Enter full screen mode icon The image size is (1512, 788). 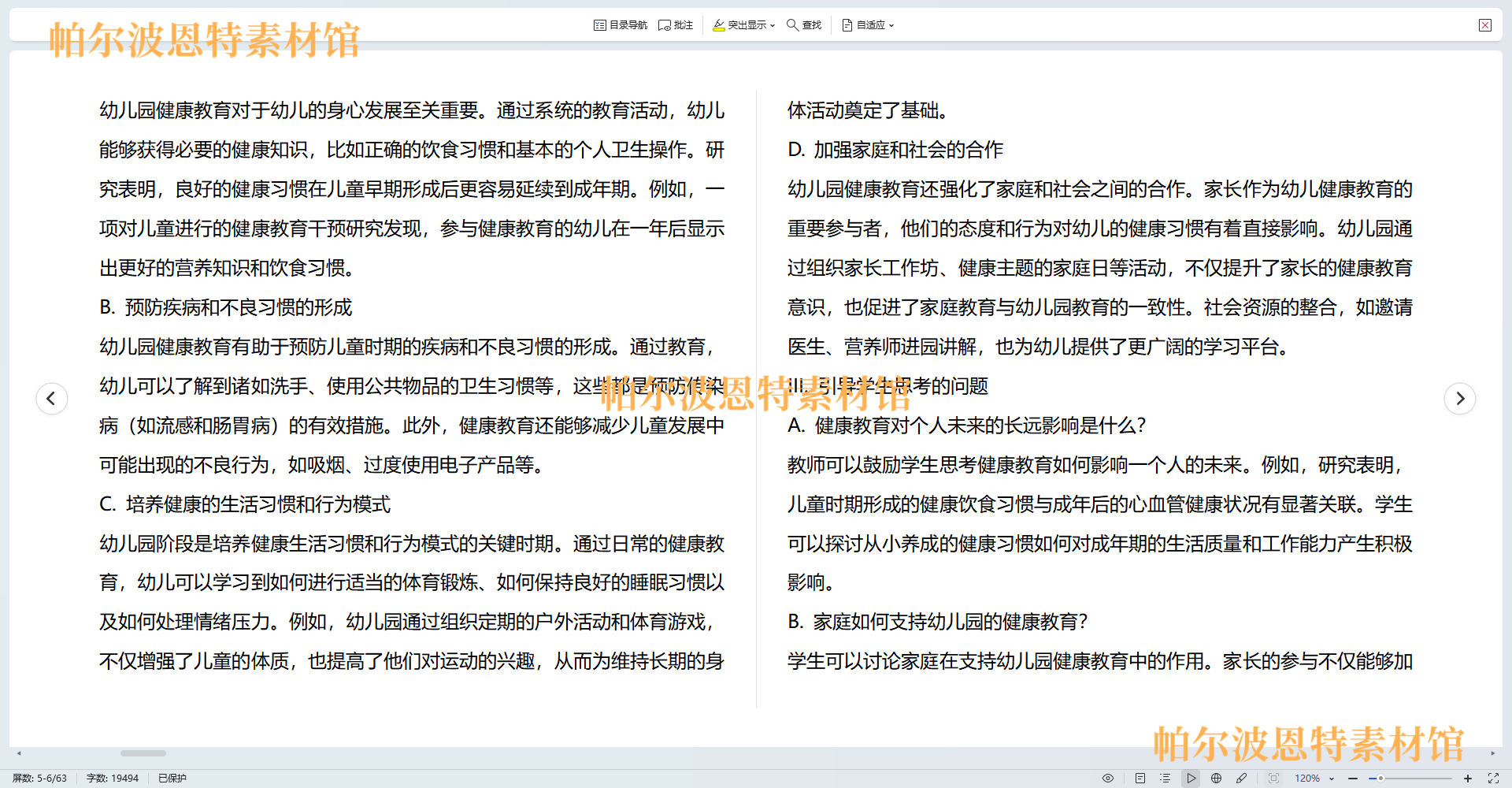click(x=1493, y=778)
